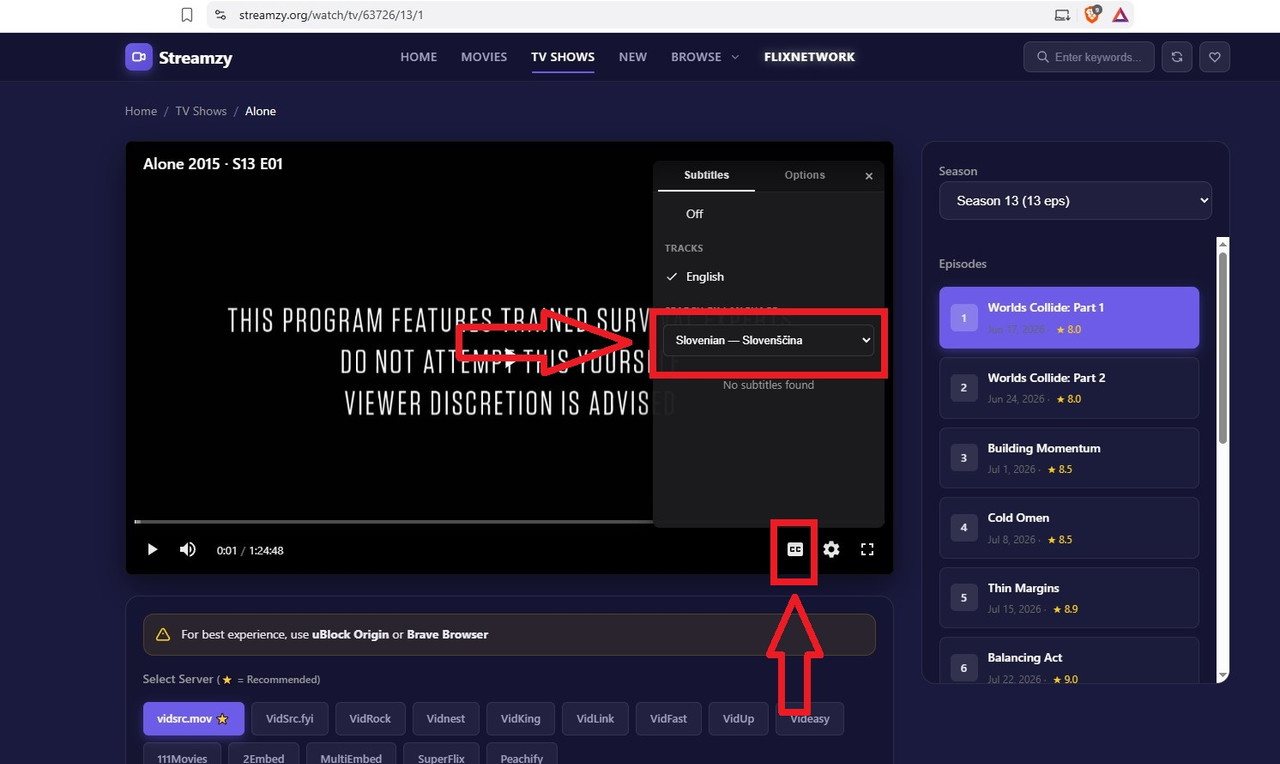Click the 0:01 / 1:24:48 time display
Viewport: 1280px width, 764px height.
[250, 550]
